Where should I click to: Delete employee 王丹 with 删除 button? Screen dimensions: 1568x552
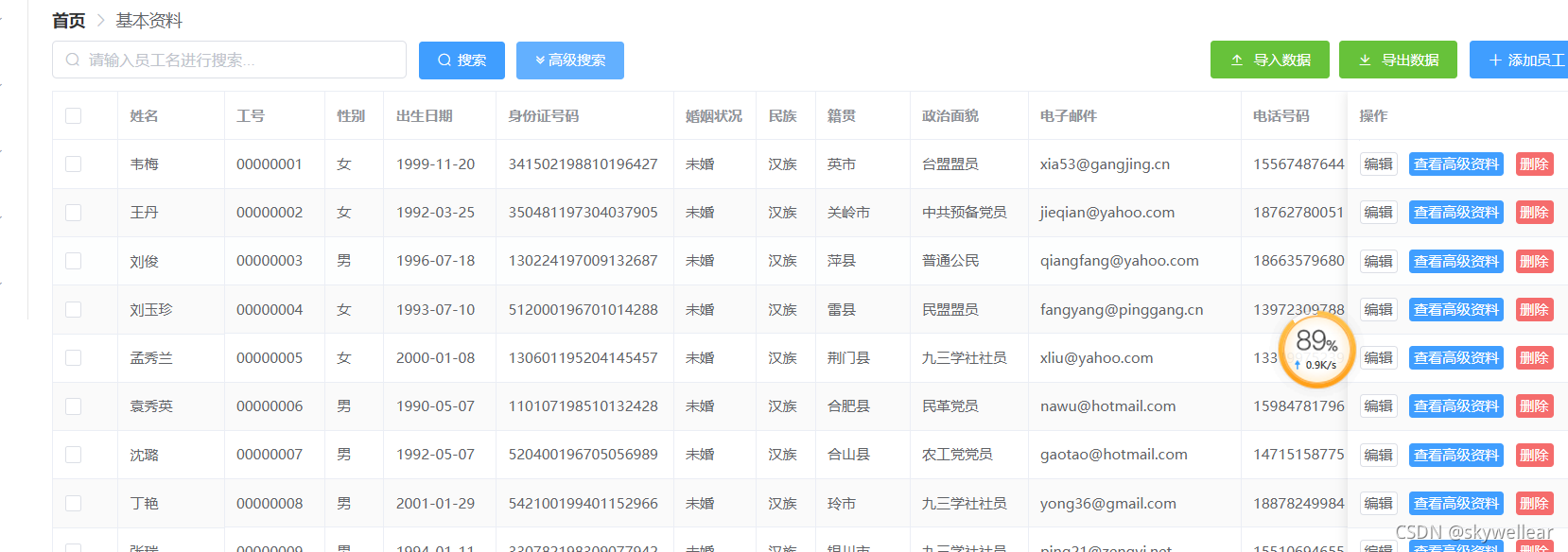pyautogui.click(x=1534, y=213)
